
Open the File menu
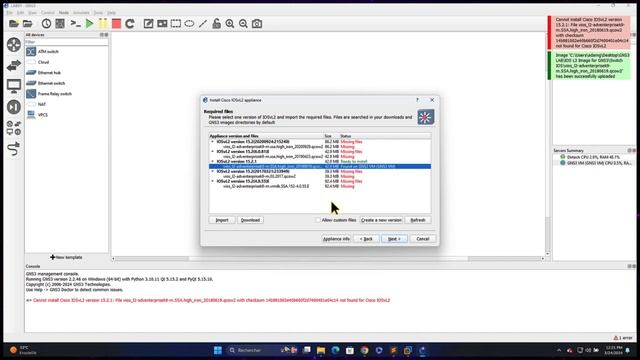(x=9, y=13)
